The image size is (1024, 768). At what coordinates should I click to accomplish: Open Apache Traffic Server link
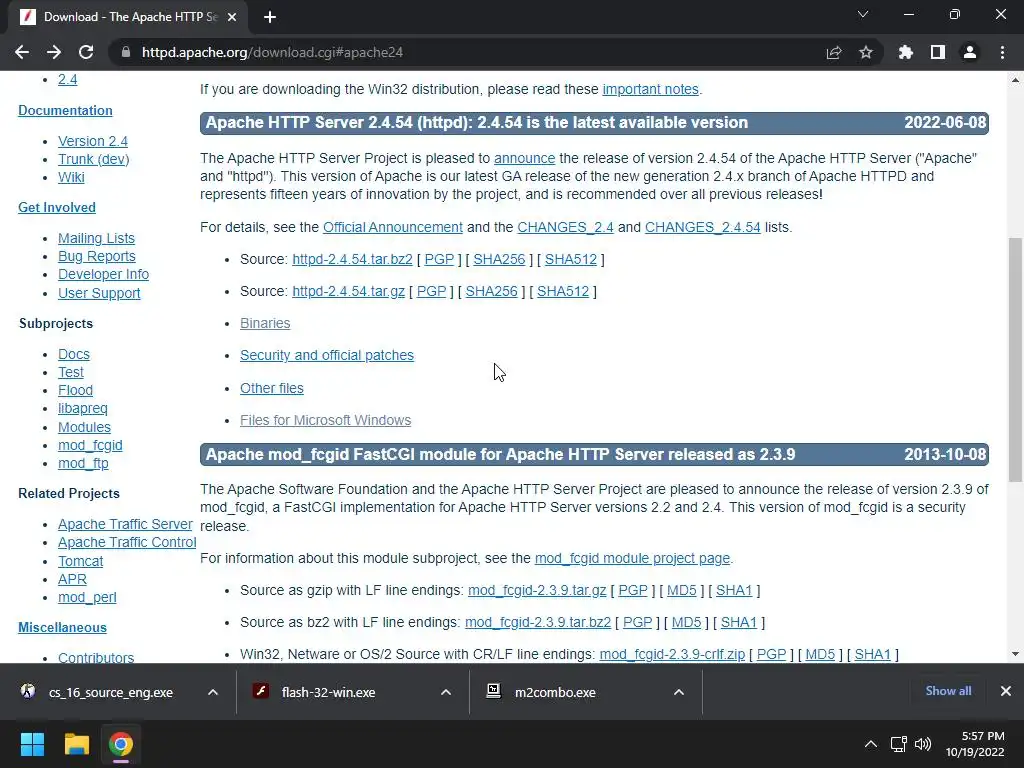125,524
